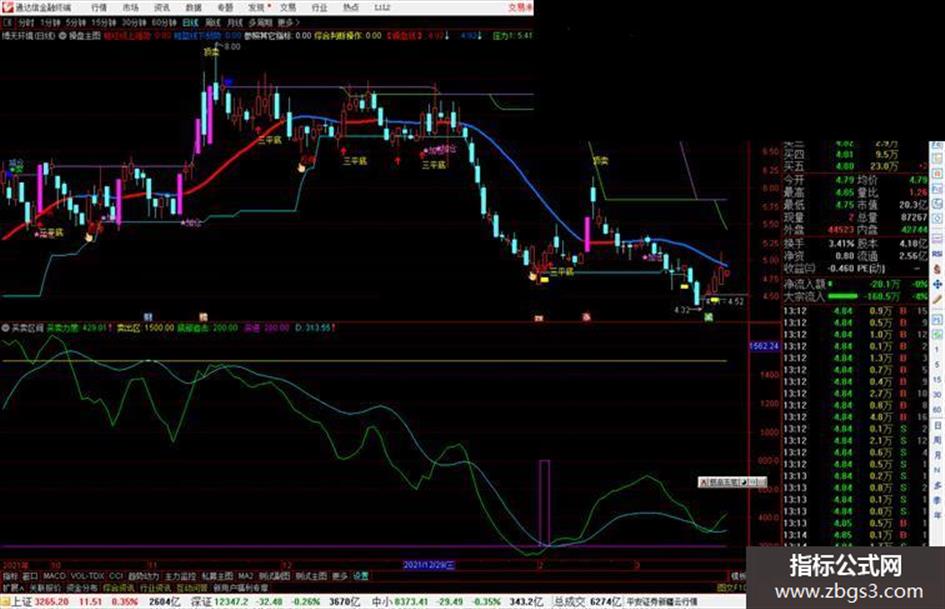945x609 pixels.
Task: Click the red 交易 button at top right
Action: point(520,8)
